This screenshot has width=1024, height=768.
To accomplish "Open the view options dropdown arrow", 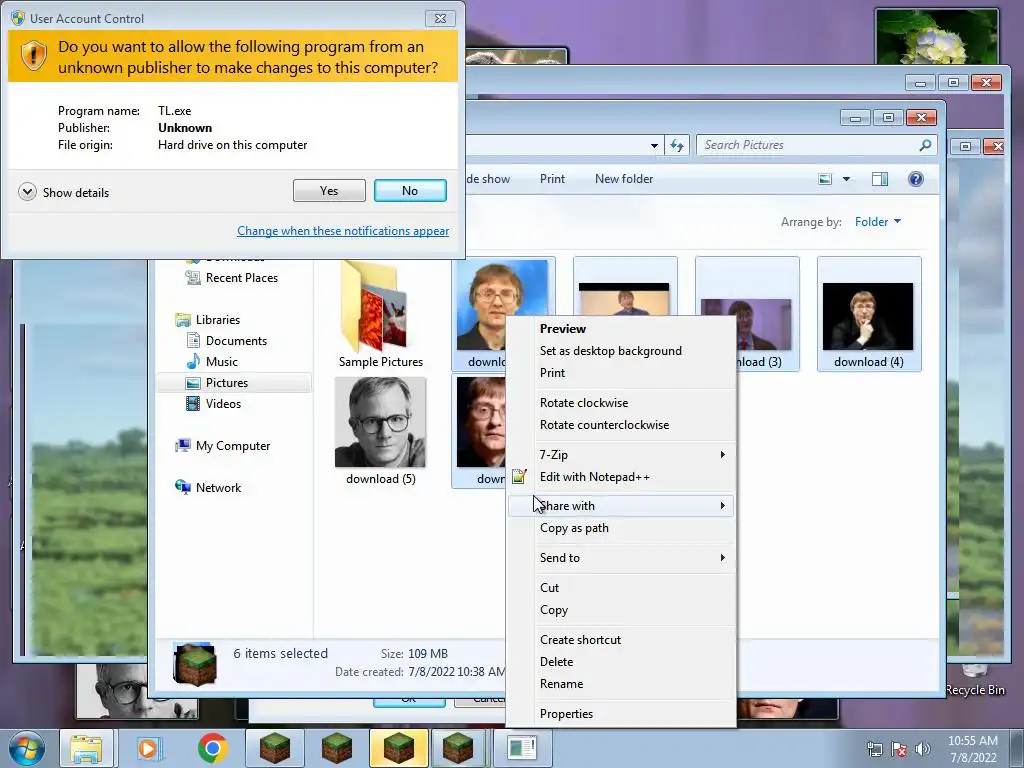I will point(846,179).
